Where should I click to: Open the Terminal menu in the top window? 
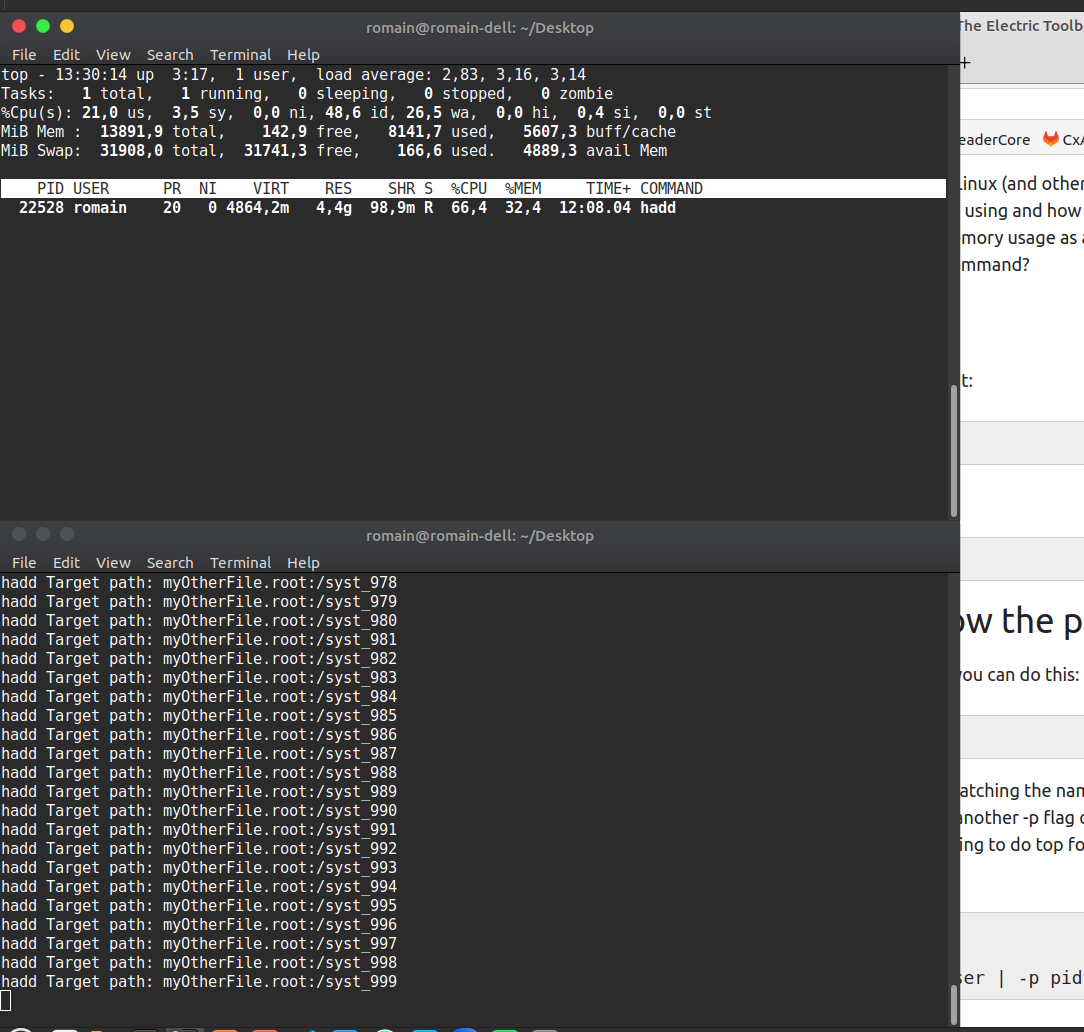tap(240, 54)
